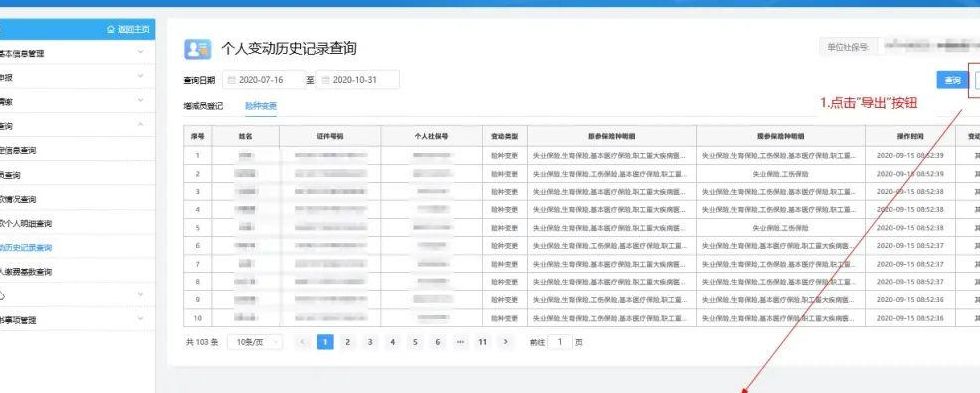Image resolution: width=980 pixels, height=393 pixels.
Task: Click the 现参保险种明细 column header
Action: point(781,136)
